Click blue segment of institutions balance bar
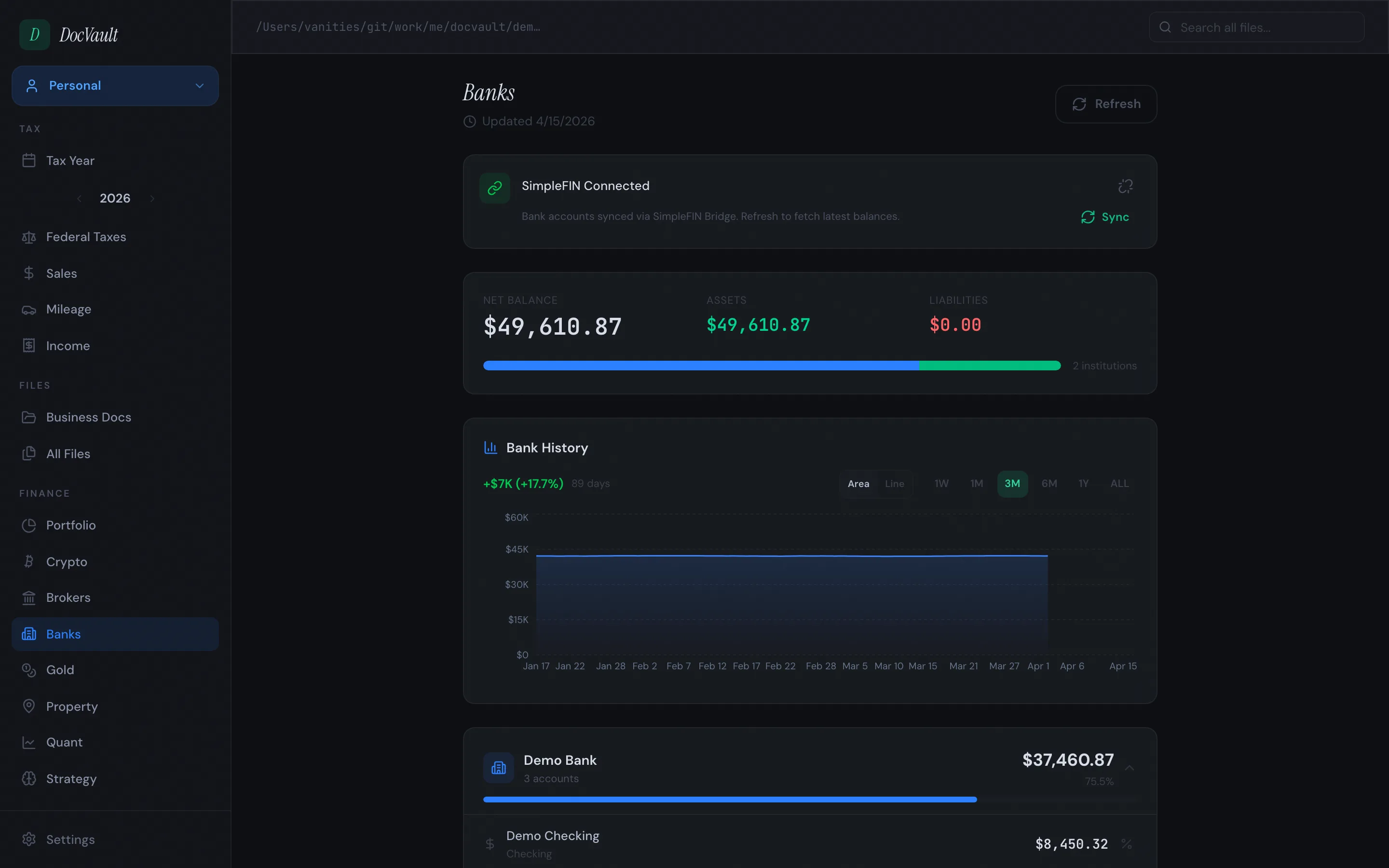 point(701,366)
